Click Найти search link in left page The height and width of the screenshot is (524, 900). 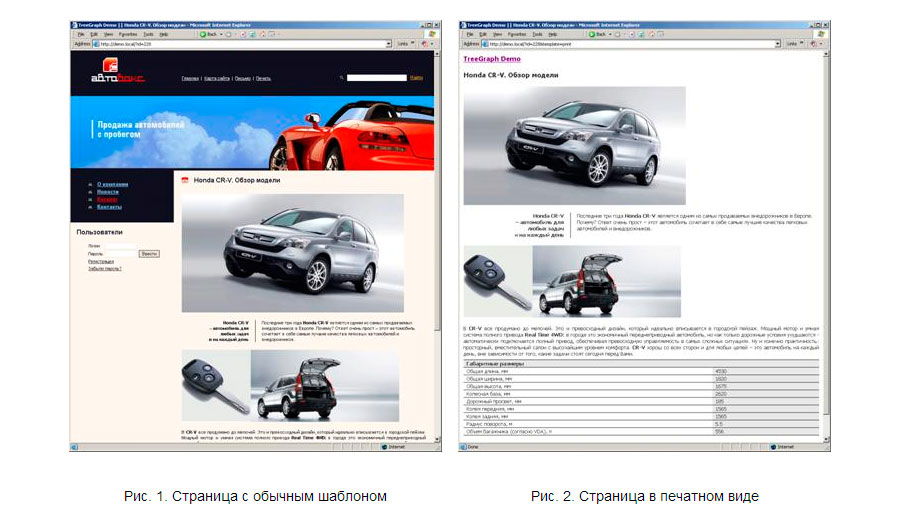click(416, 77)
